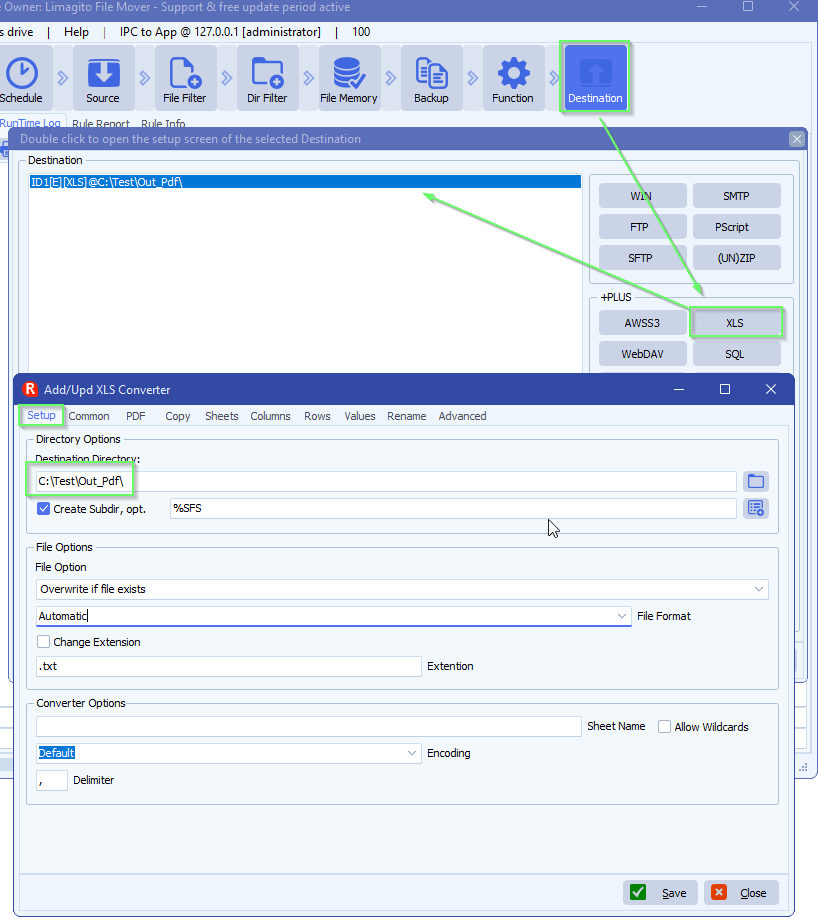Uncheck the Create Subdir option
Image resolution: width=818 pixels, height=922 pixels.
[x=42, y=508]
